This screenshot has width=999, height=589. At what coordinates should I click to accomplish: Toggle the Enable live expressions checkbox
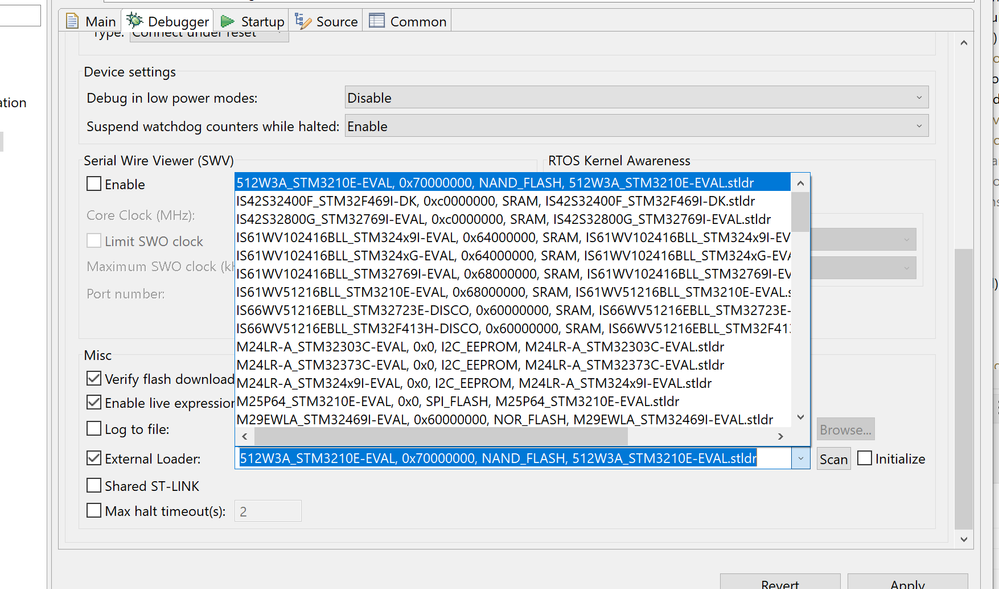[x=94, y=403]
